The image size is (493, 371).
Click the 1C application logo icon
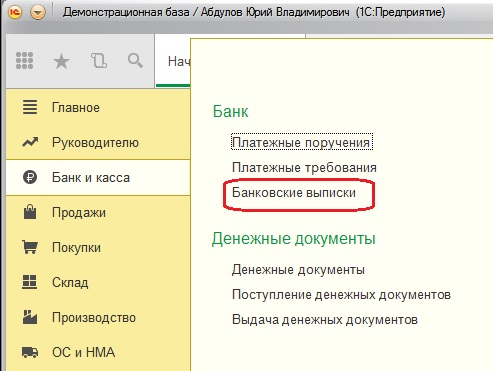click(x=15, y=12)
